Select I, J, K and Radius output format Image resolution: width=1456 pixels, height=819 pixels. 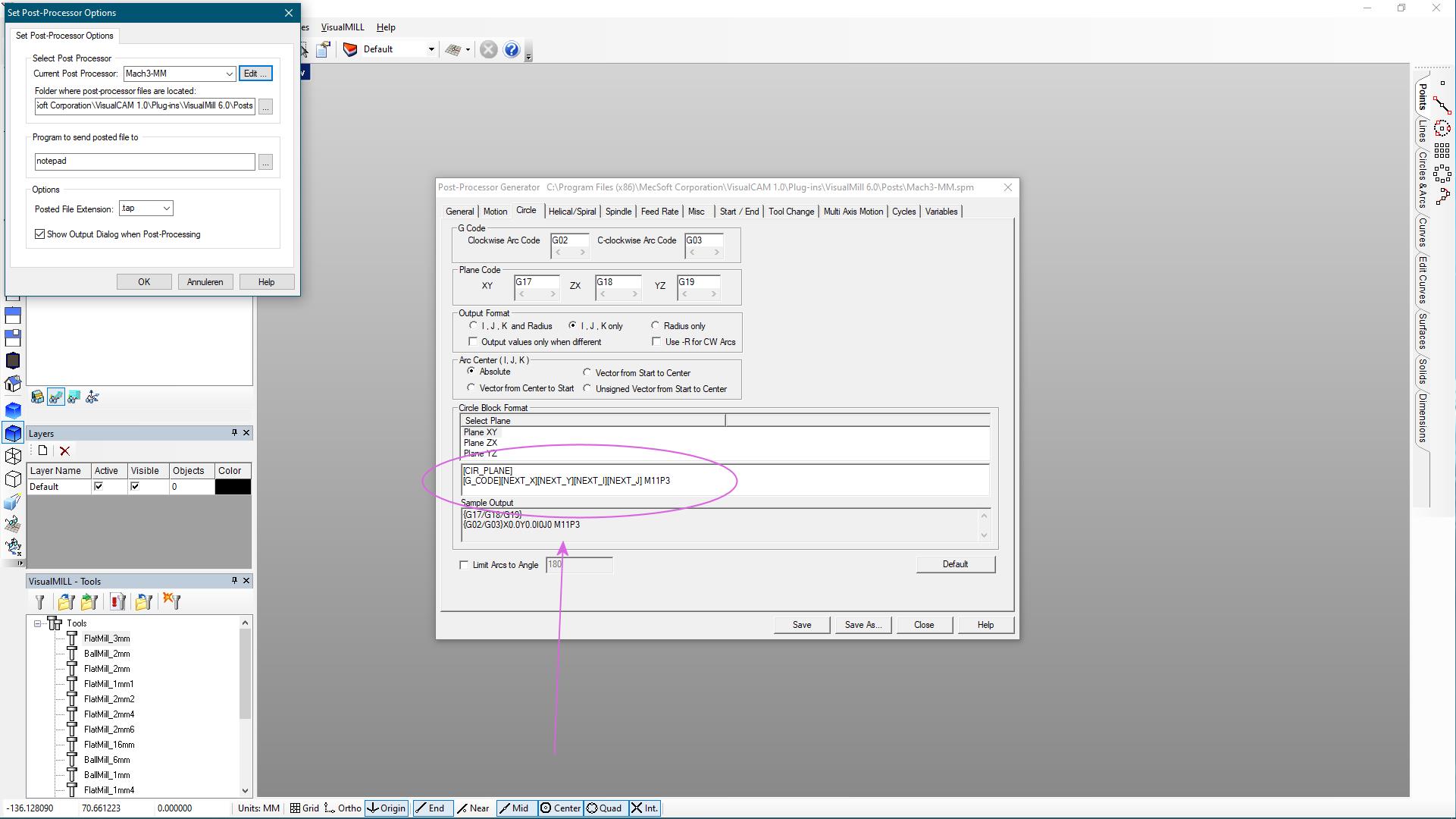point(473,326)
